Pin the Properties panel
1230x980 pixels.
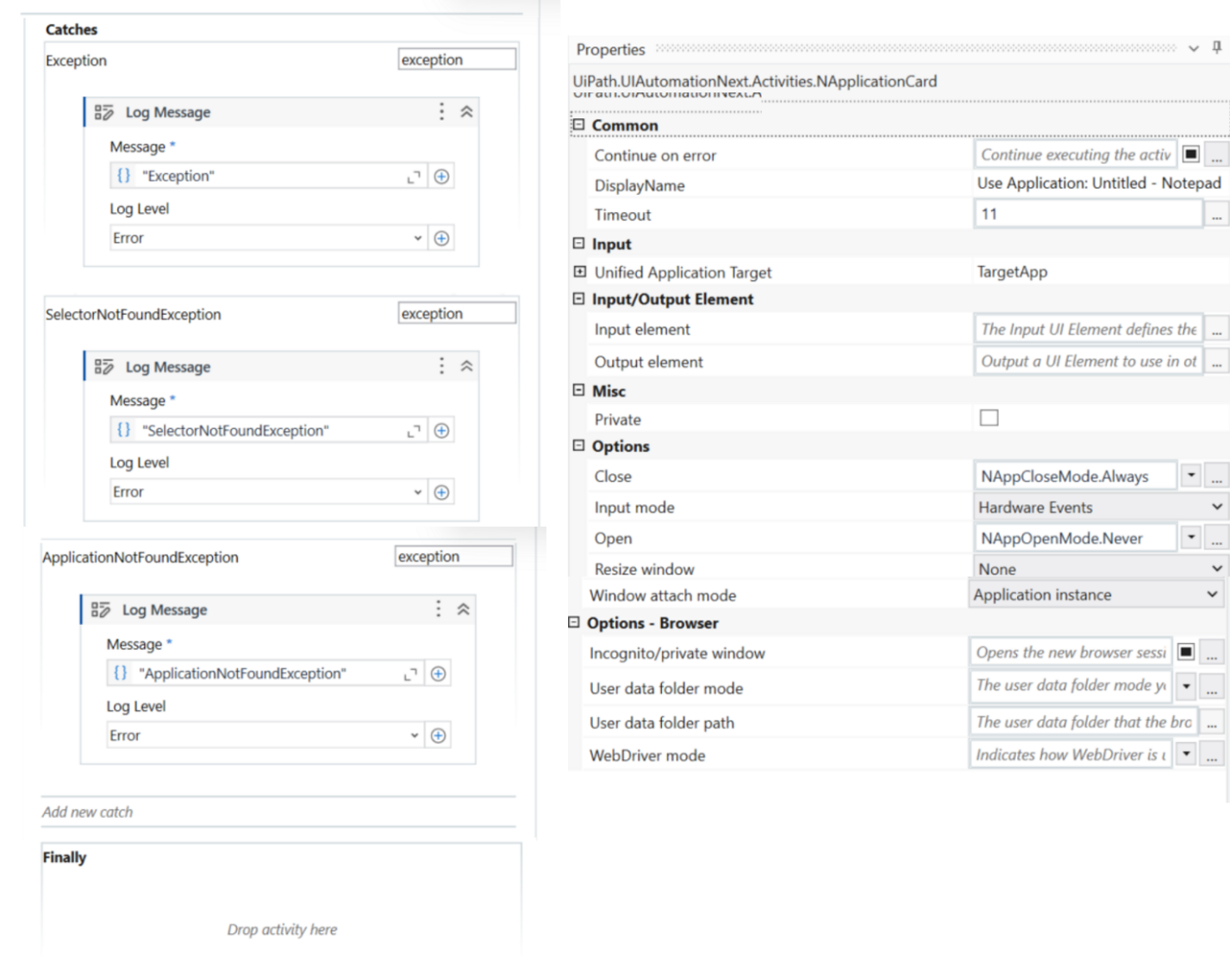click(x=1216, y=48)
